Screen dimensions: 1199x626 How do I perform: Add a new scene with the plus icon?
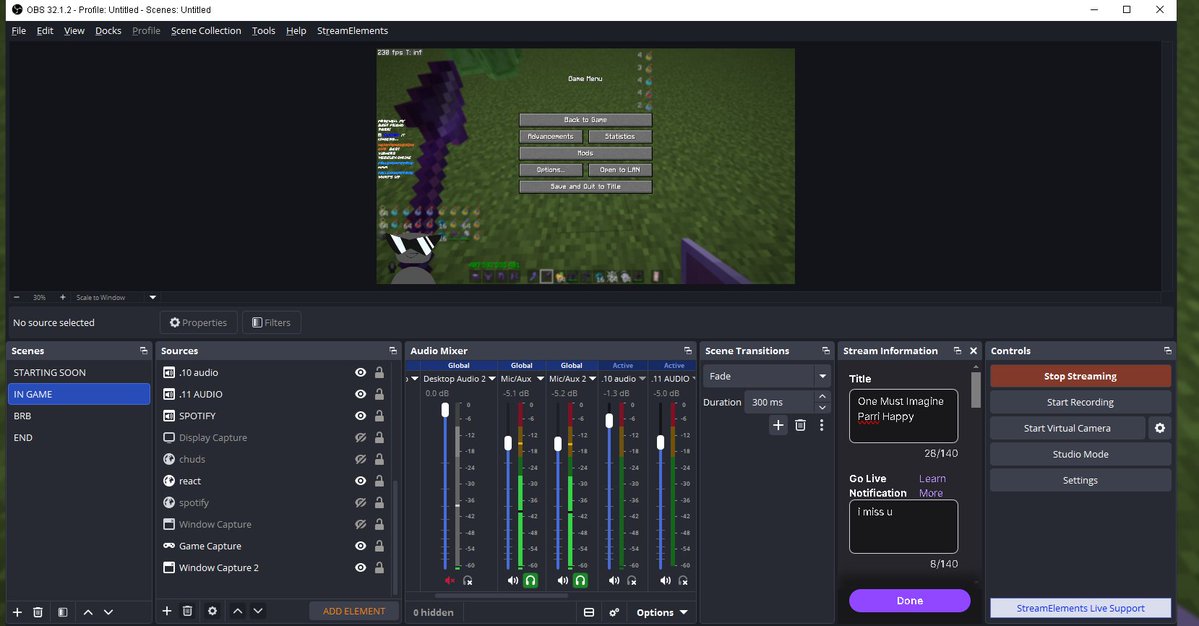pyautogui.click(x=17, y=612)
